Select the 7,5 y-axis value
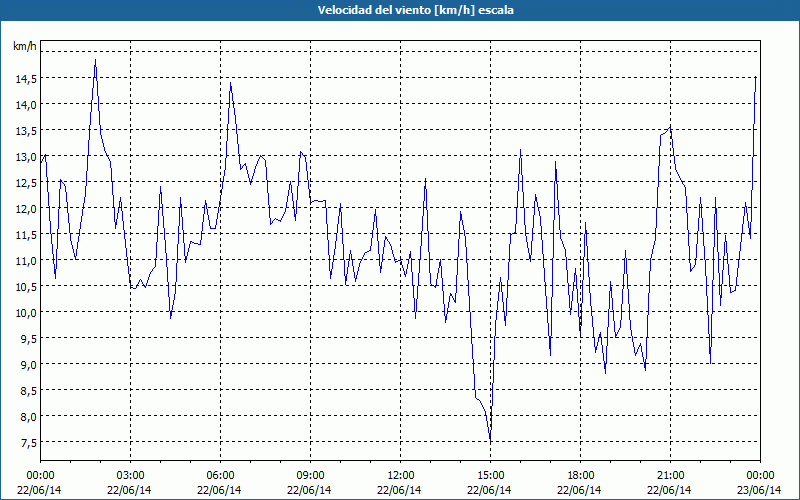 (x=28, y=443)
